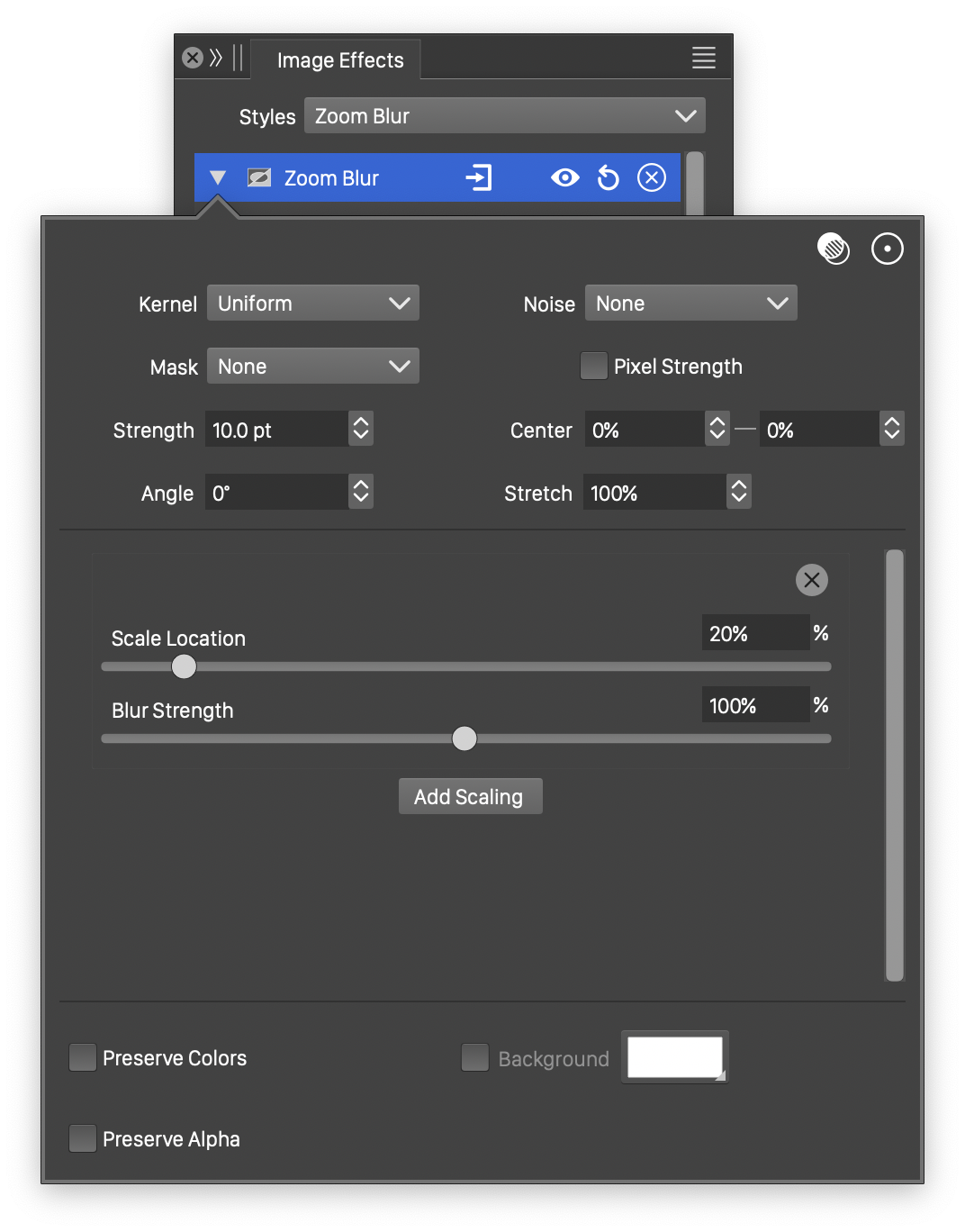Click the panel hamburger menu icon
The width and height of the screenshot is (965, 1232).
click(703, 59)
